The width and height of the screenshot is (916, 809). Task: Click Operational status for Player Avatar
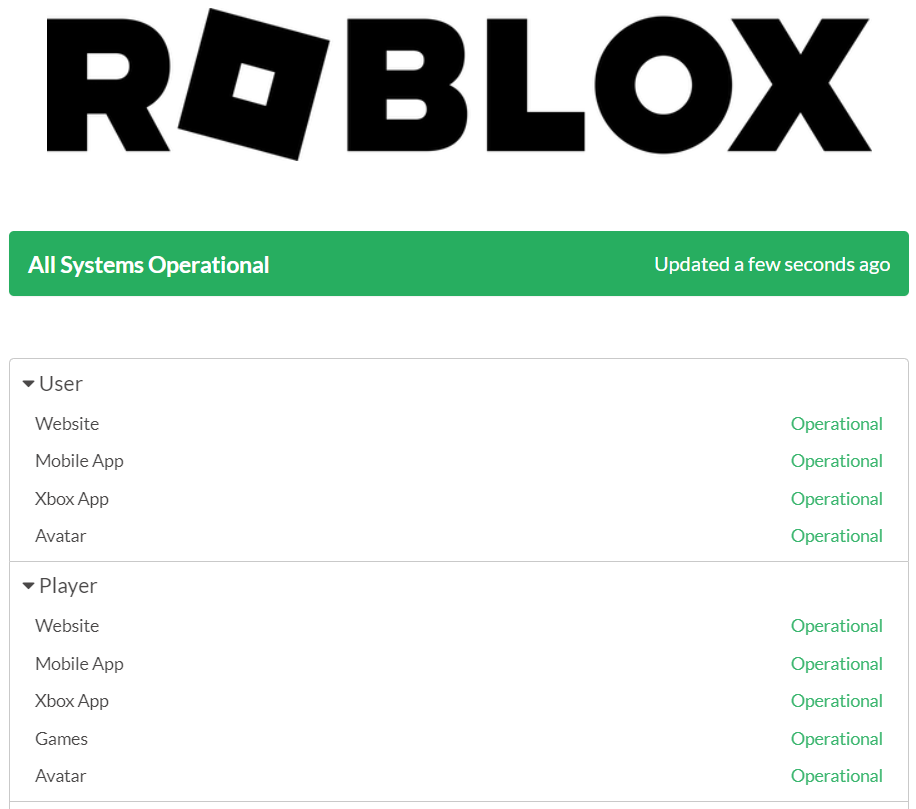click(837, 776)
